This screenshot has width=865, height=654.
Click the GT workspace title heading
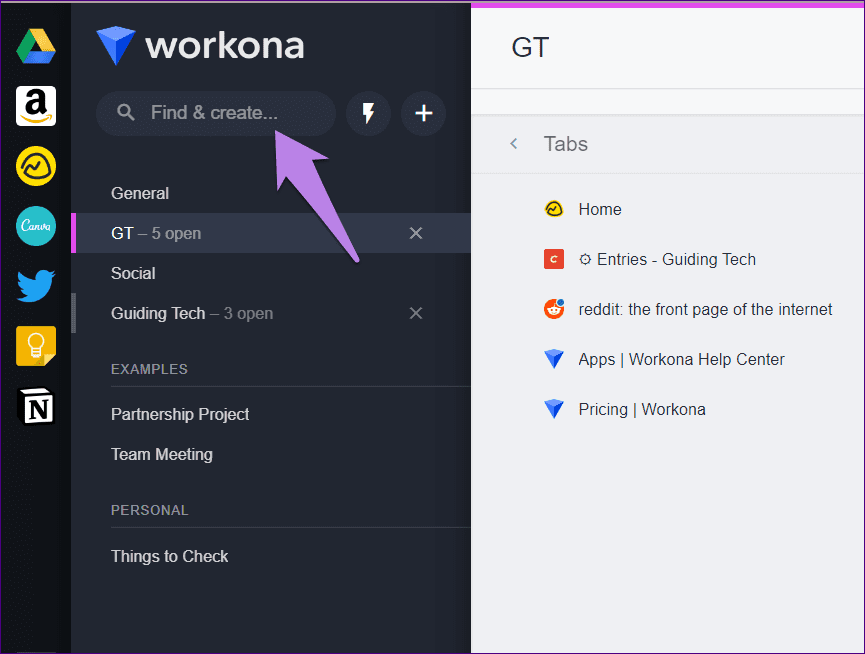coord(530,47)
